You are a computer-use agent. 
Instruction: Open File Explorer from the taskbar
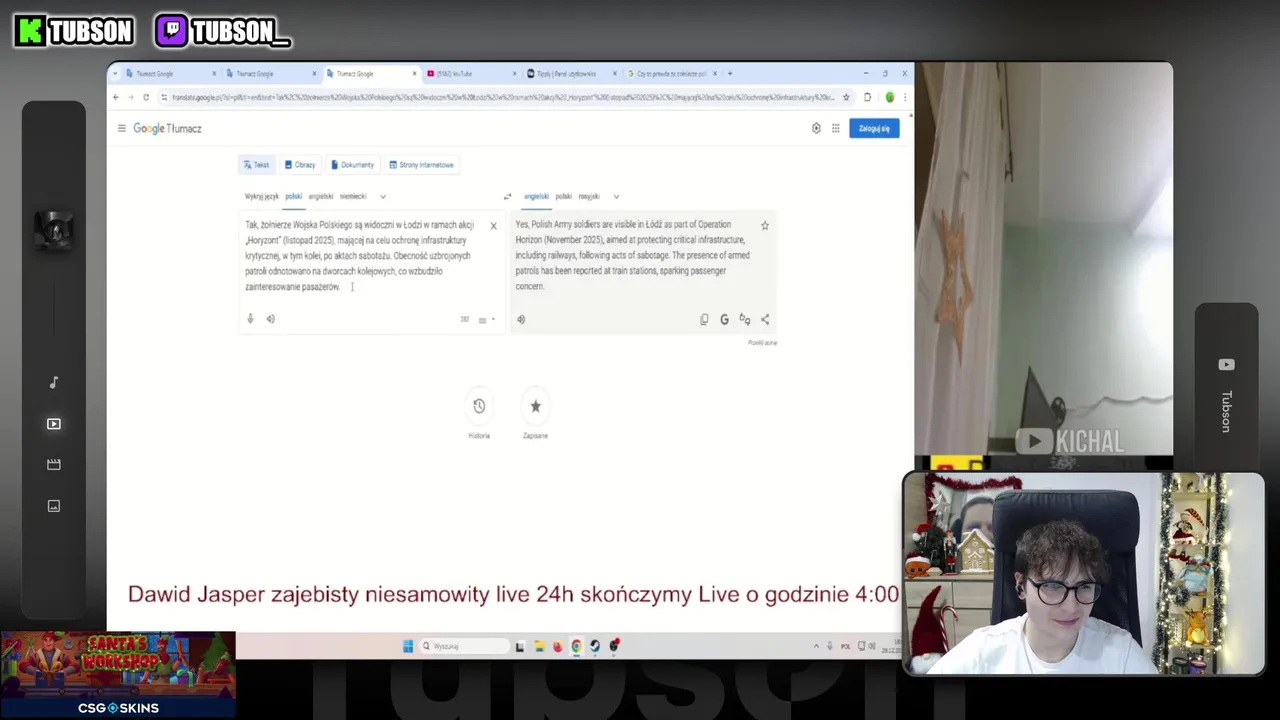pyautogui.click(x=538, y=646)
